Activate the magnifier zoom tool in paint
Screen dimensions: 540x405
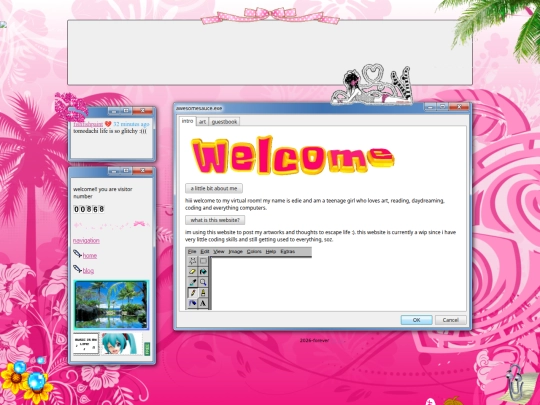(x=203, y=282)
